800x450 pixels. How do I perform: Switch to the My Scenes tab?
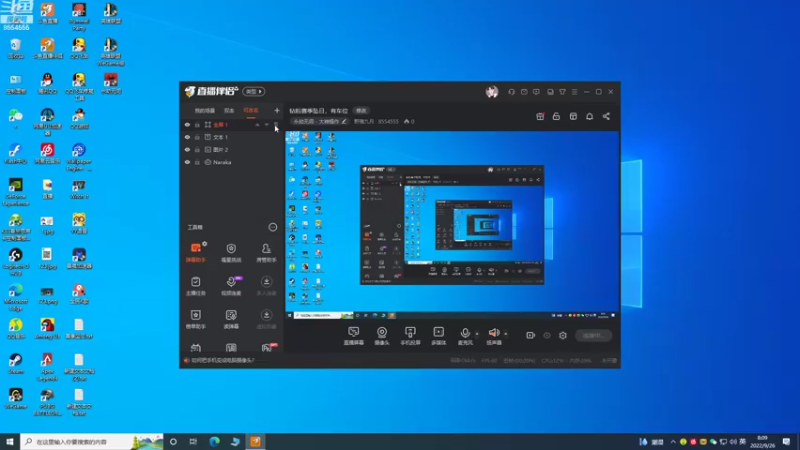pyautogui.click(x=205, y=111)
